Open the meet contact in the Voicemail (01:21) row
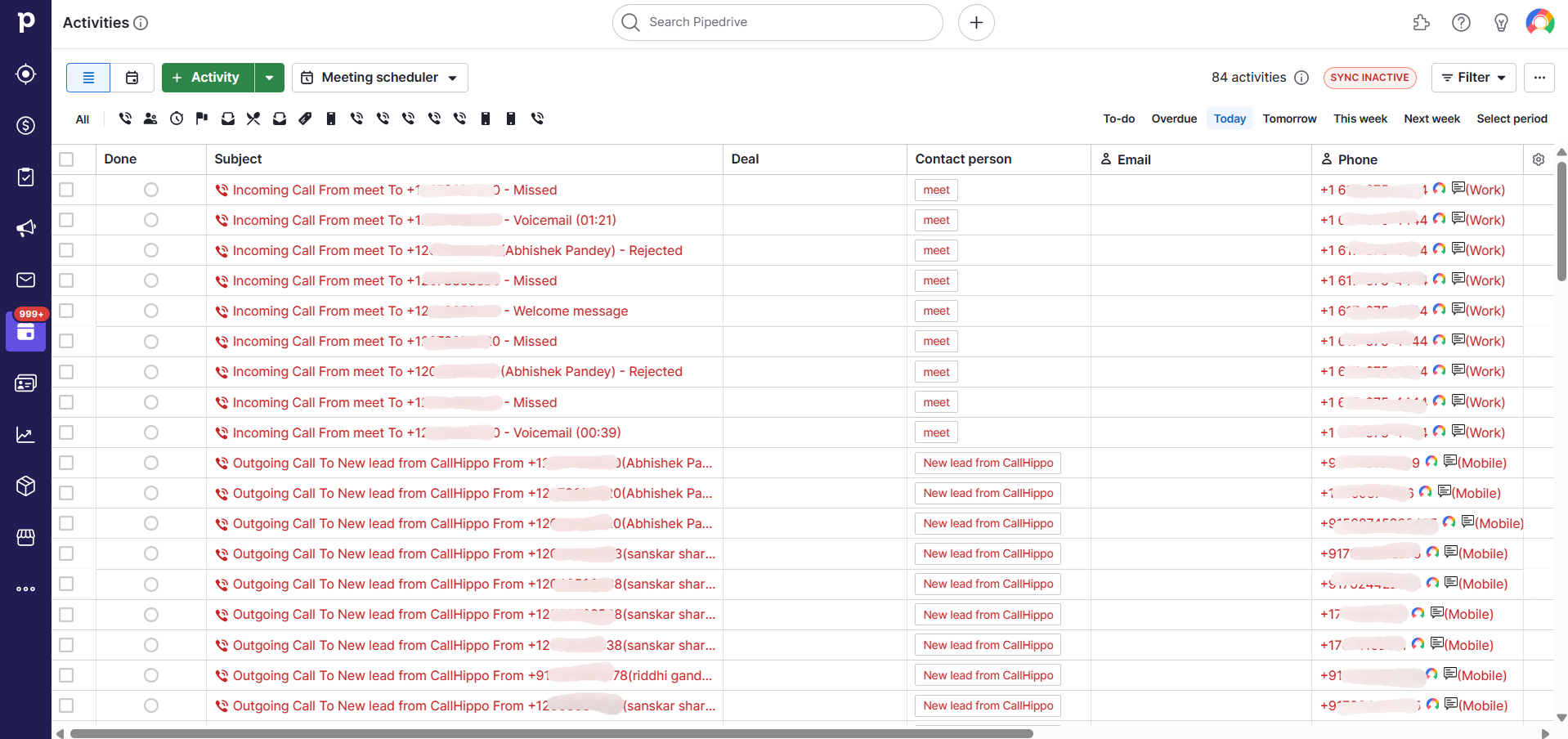The image size is (1568, 739). (x=936, y=220)
